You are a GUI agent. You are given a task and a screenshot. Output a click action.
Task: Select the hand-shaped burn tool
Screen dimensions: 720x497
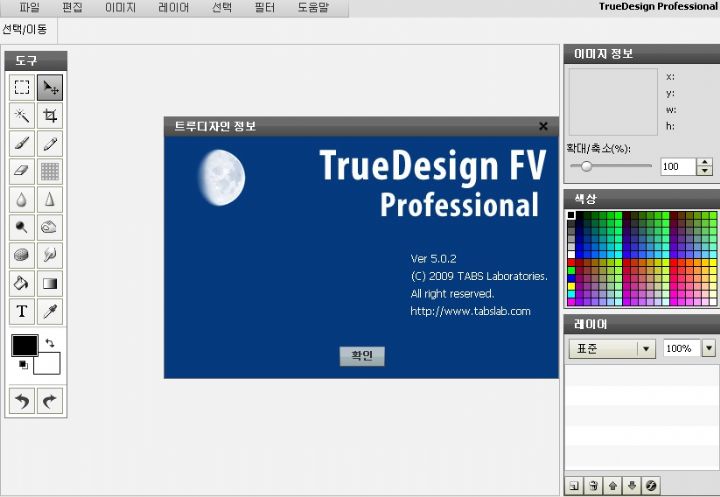[50, 227]
